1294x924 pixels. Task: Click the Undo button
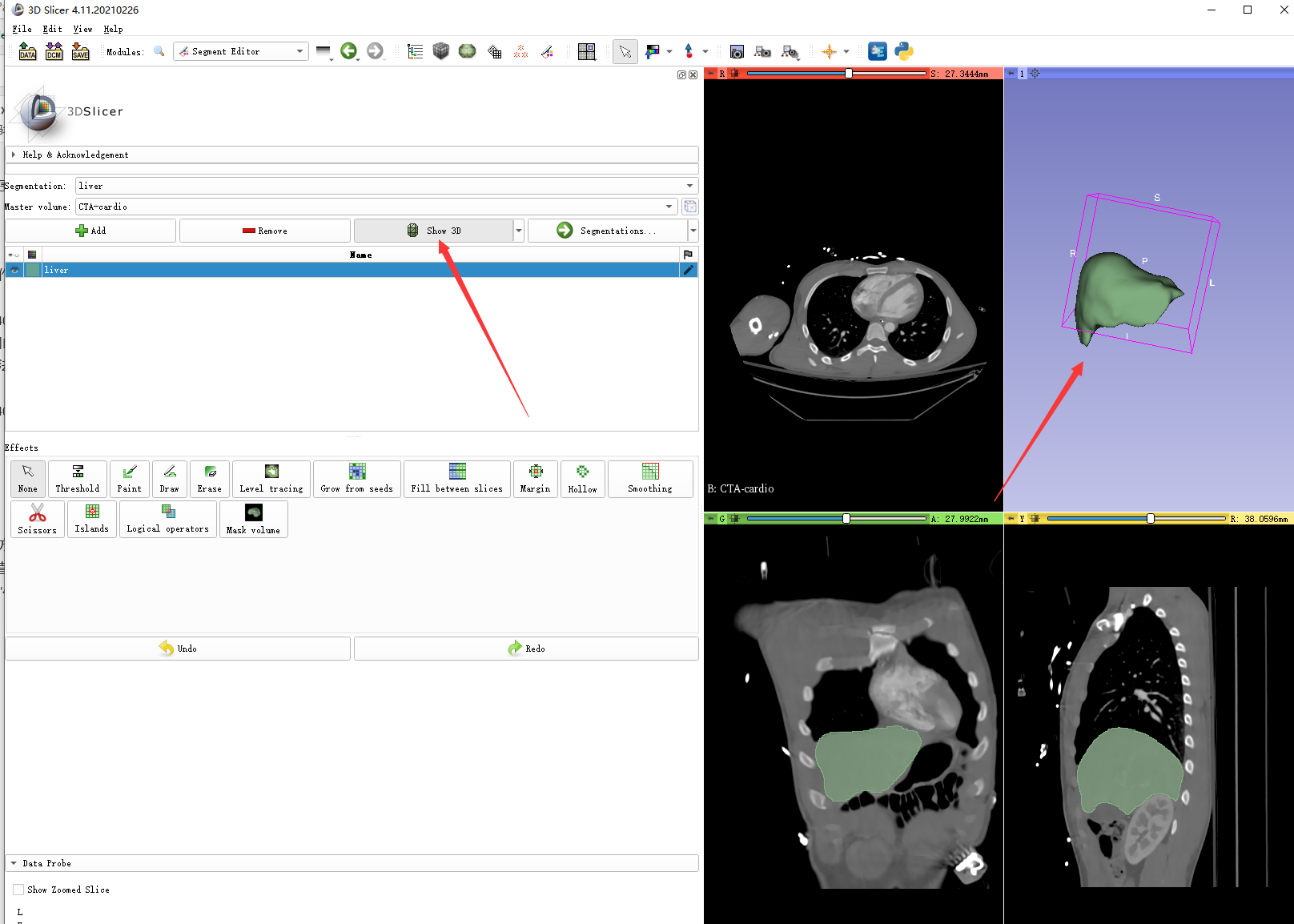(x=177, y=648)
